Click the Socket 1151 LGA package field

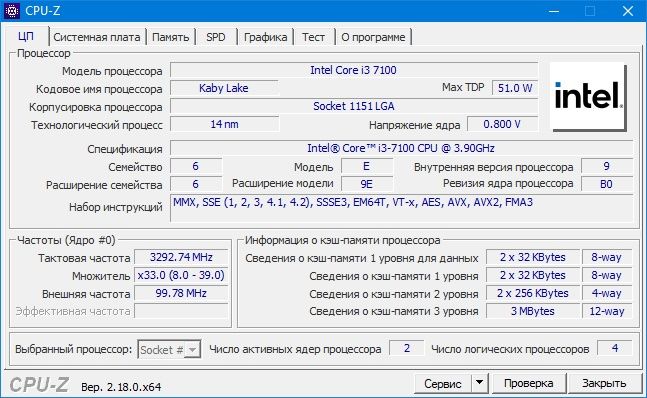(x=354, y=106)
